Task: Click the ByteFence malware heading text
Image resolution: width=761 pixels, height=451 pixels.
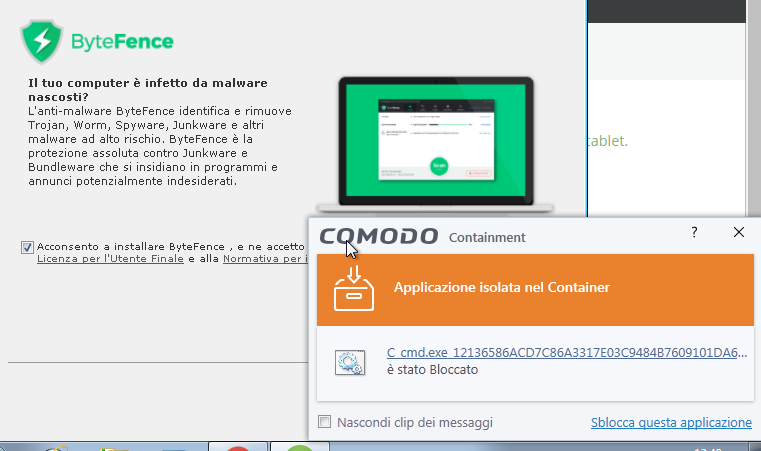Action: tap(148, 90)
